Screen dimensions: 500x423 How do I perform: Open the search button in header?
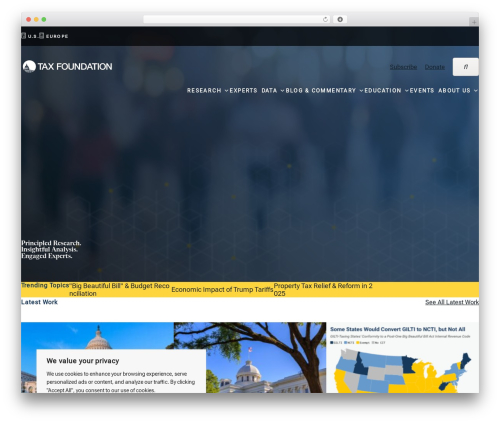click(465, 67)
